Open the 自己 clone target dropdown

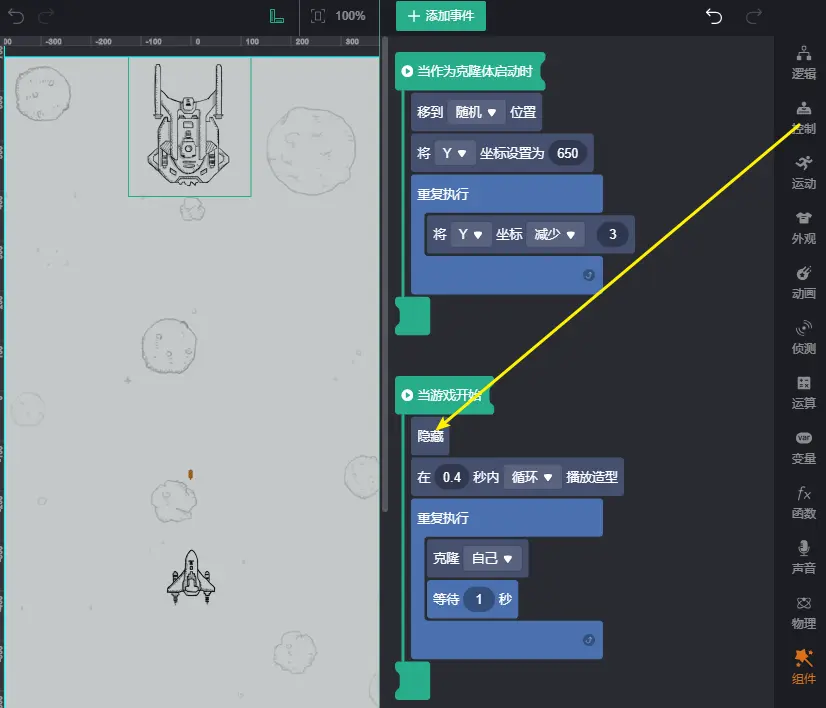[493, 558]
